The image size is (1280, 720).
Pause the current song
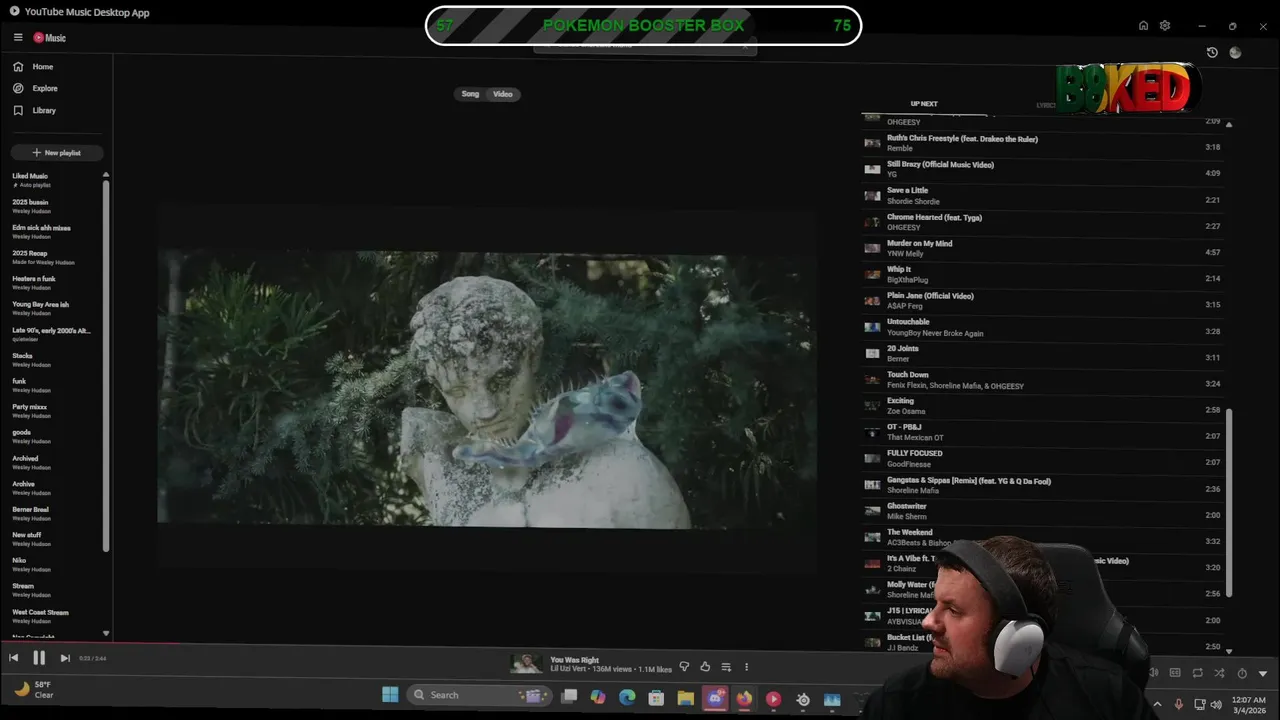click(x=39, y=658)
